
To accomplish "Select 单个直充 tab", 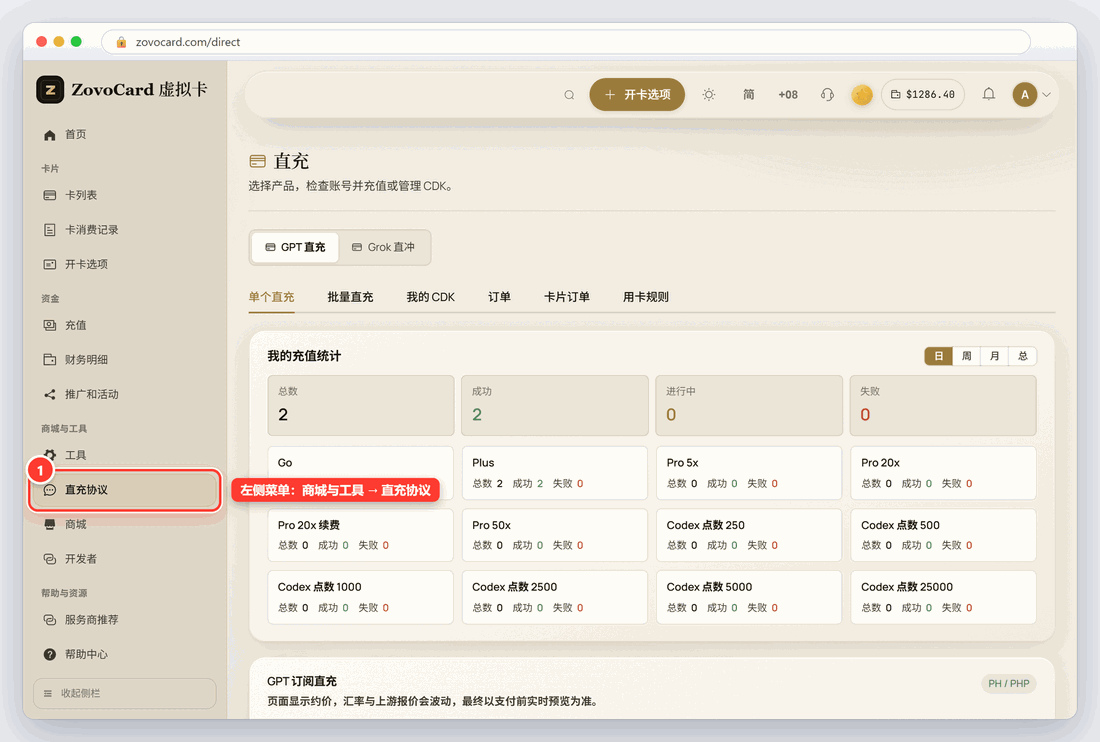I will pos(271,297).
